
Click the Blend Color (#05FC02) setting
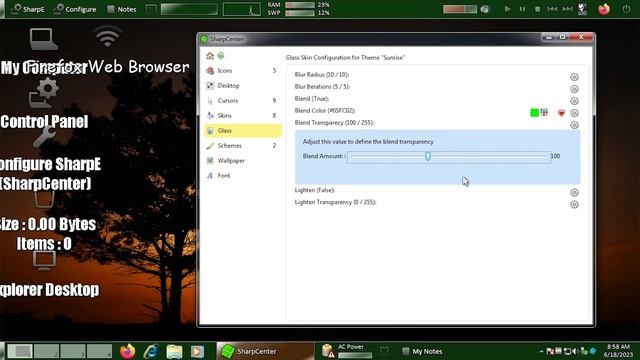tap(325, 111)
